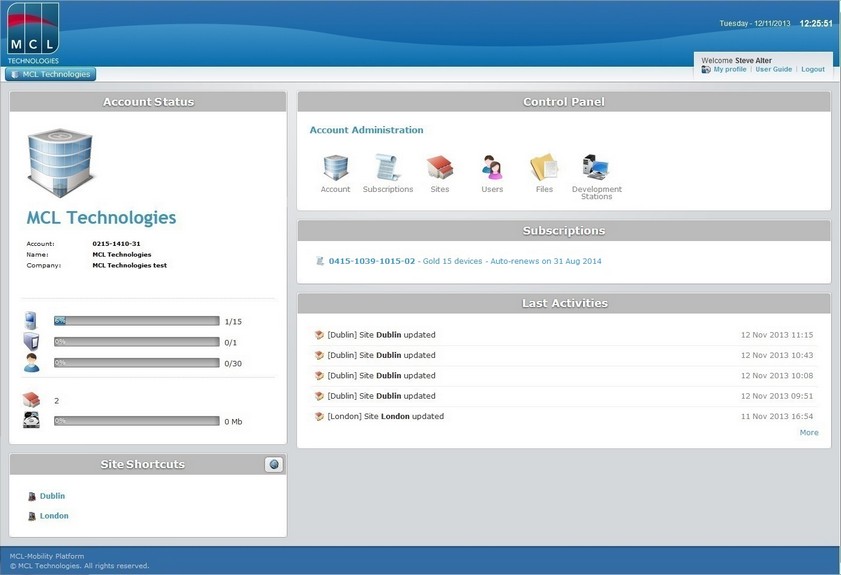Click the activity icon on the 09:51 row
The width and height of the screenshot is (841, 575).
click(x=319, y=396)
